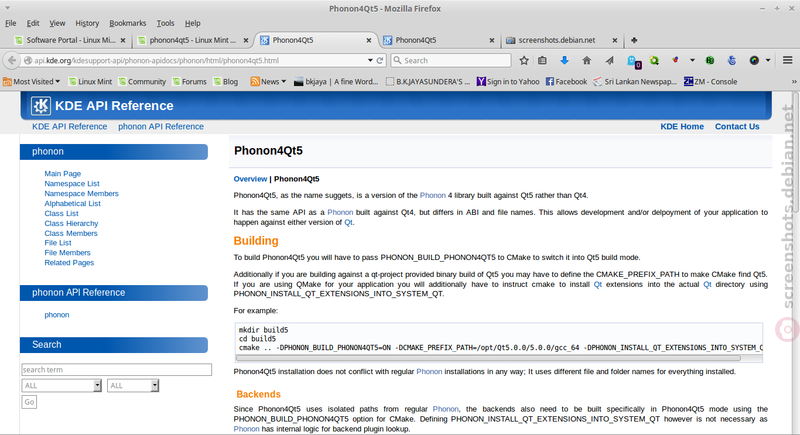The height and width of the screenshot is (435, 800).
Task: Open Related Pages in sidebar
Action: point(69,263)
